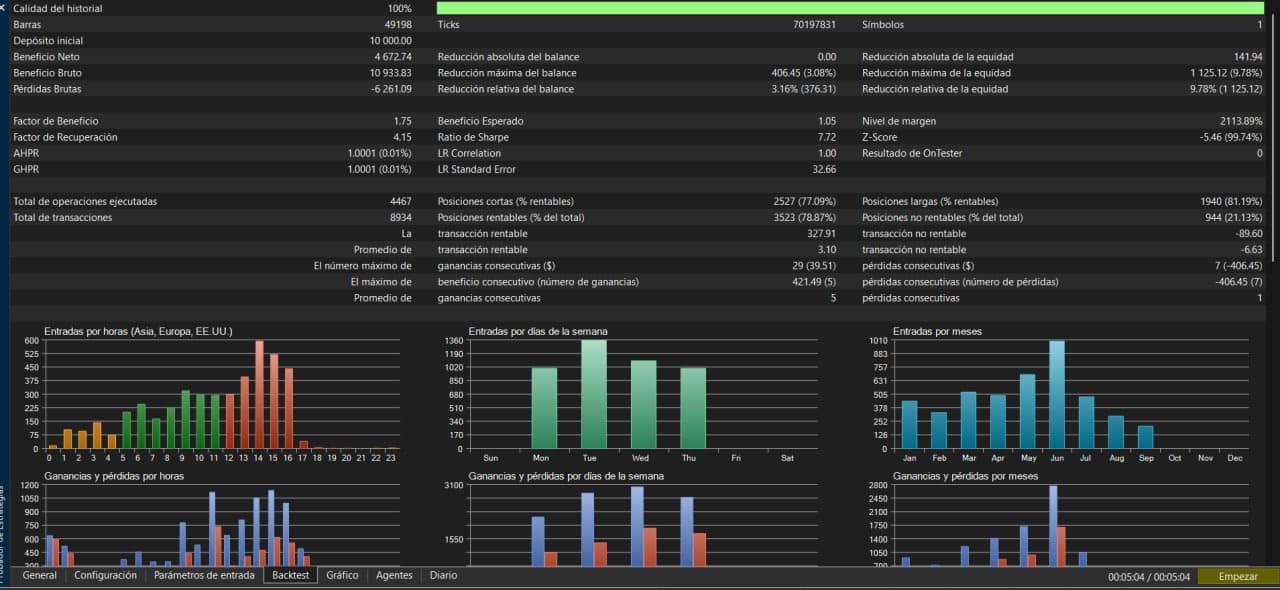Select the Backtest tab
Image resolution: width=1280 pixels, height=590 pixels.
(x=290, y=576)
